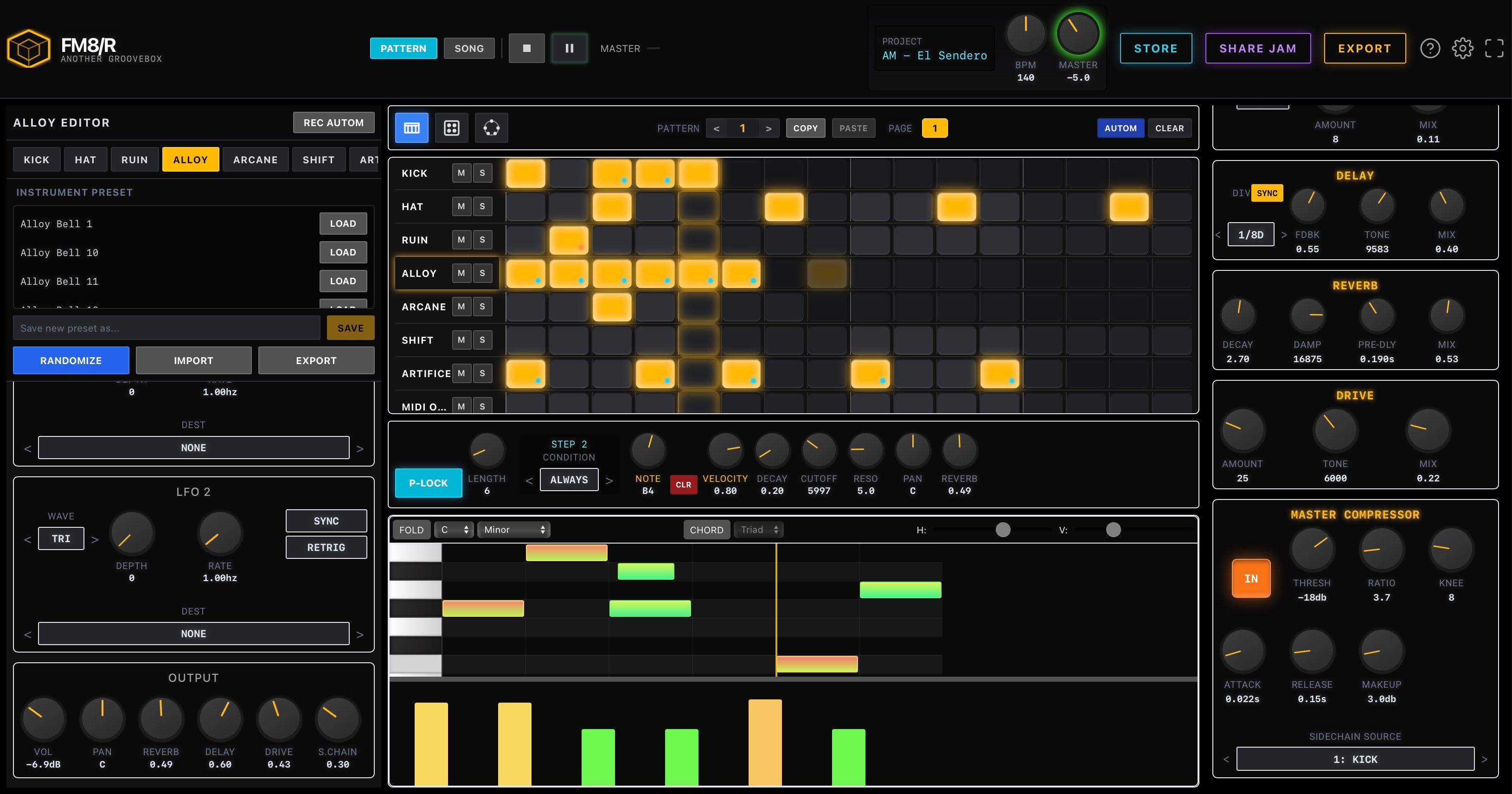Screen dimensions: 1512x794
Task: Select the ARCANE instrument tab
Action: pos(256,160)
